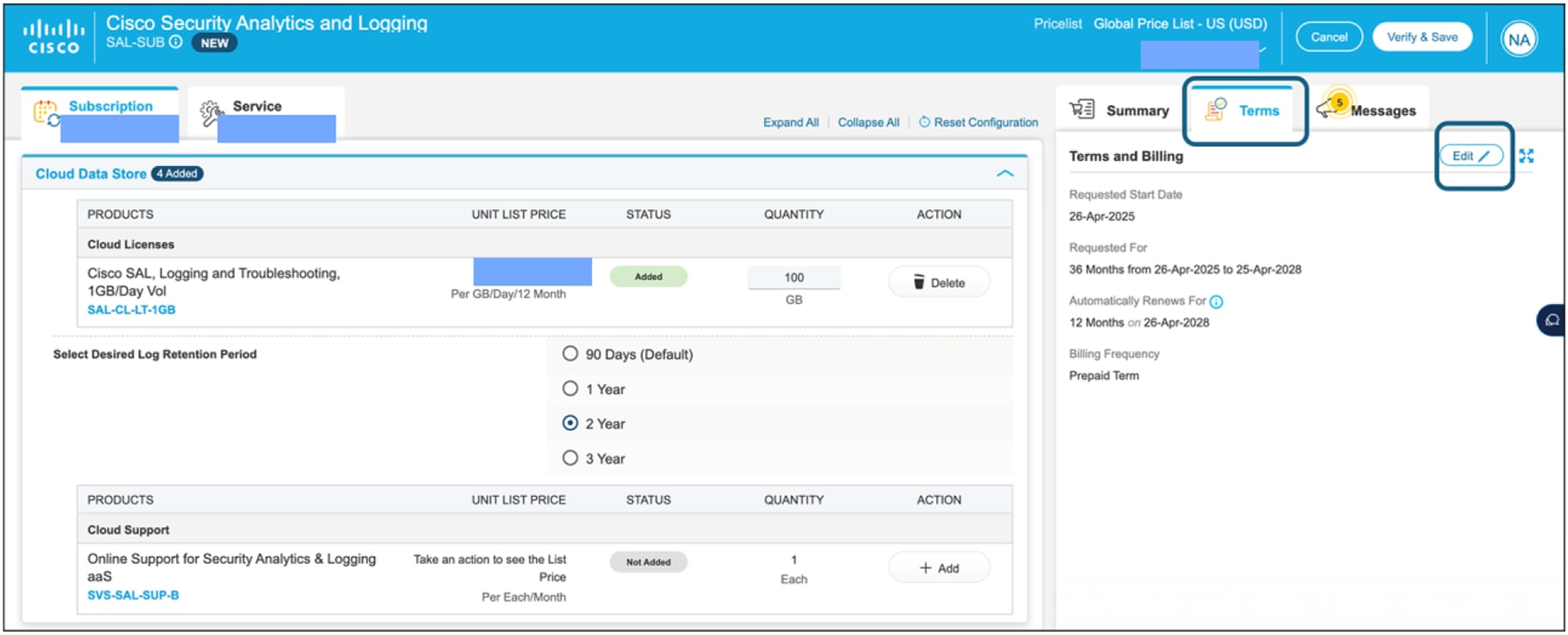The height and width of the screenshot is (635, 1568).
Task: Click Collapse All sections
Action: coord(868,122)
